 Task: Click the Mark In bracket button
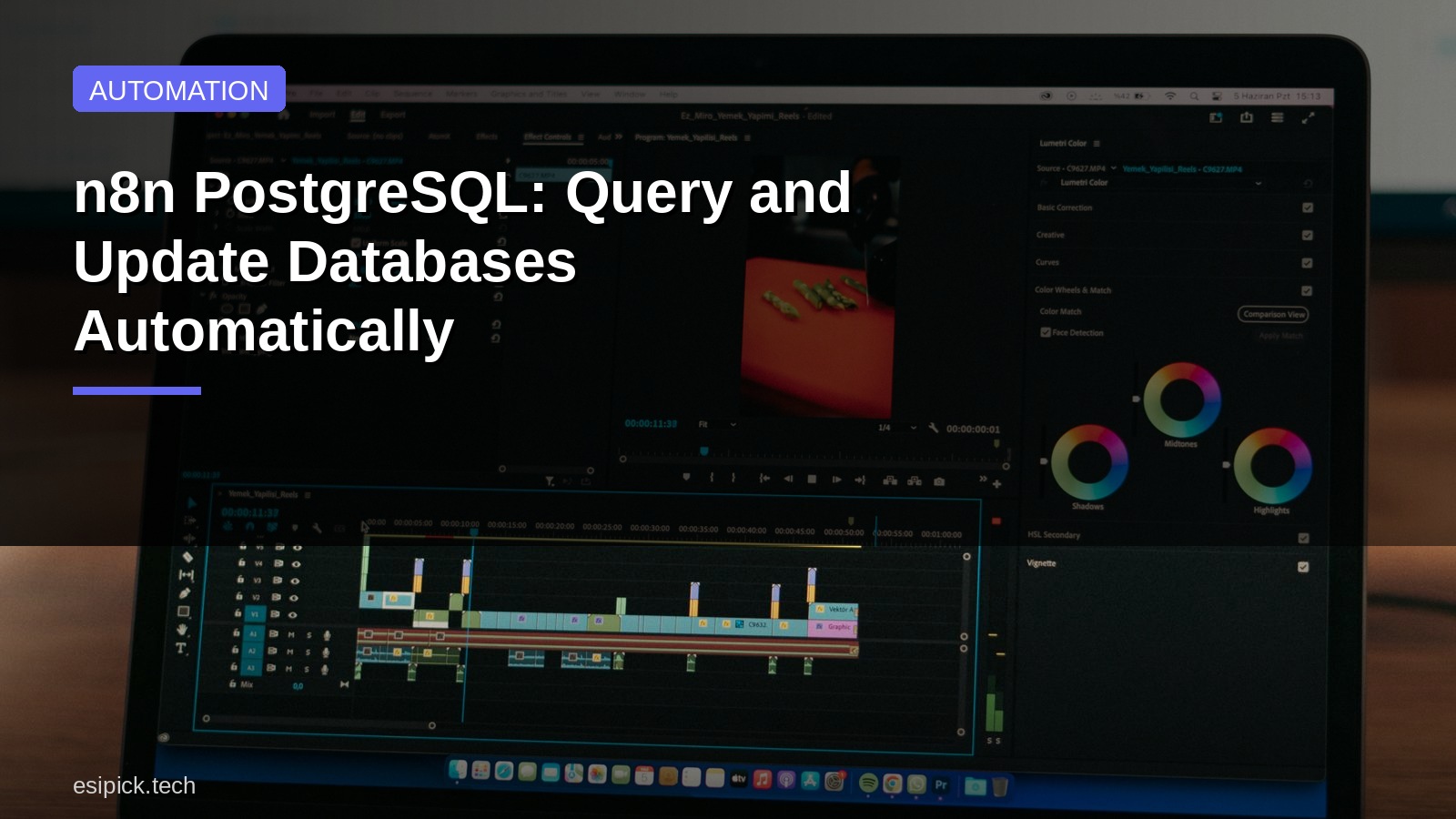coord(712,478)
